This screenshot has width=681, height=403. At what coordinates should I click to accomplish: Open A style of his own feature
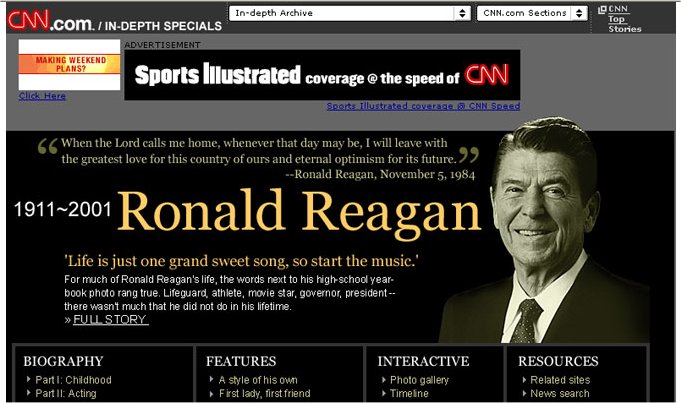(x=258, y=380)
